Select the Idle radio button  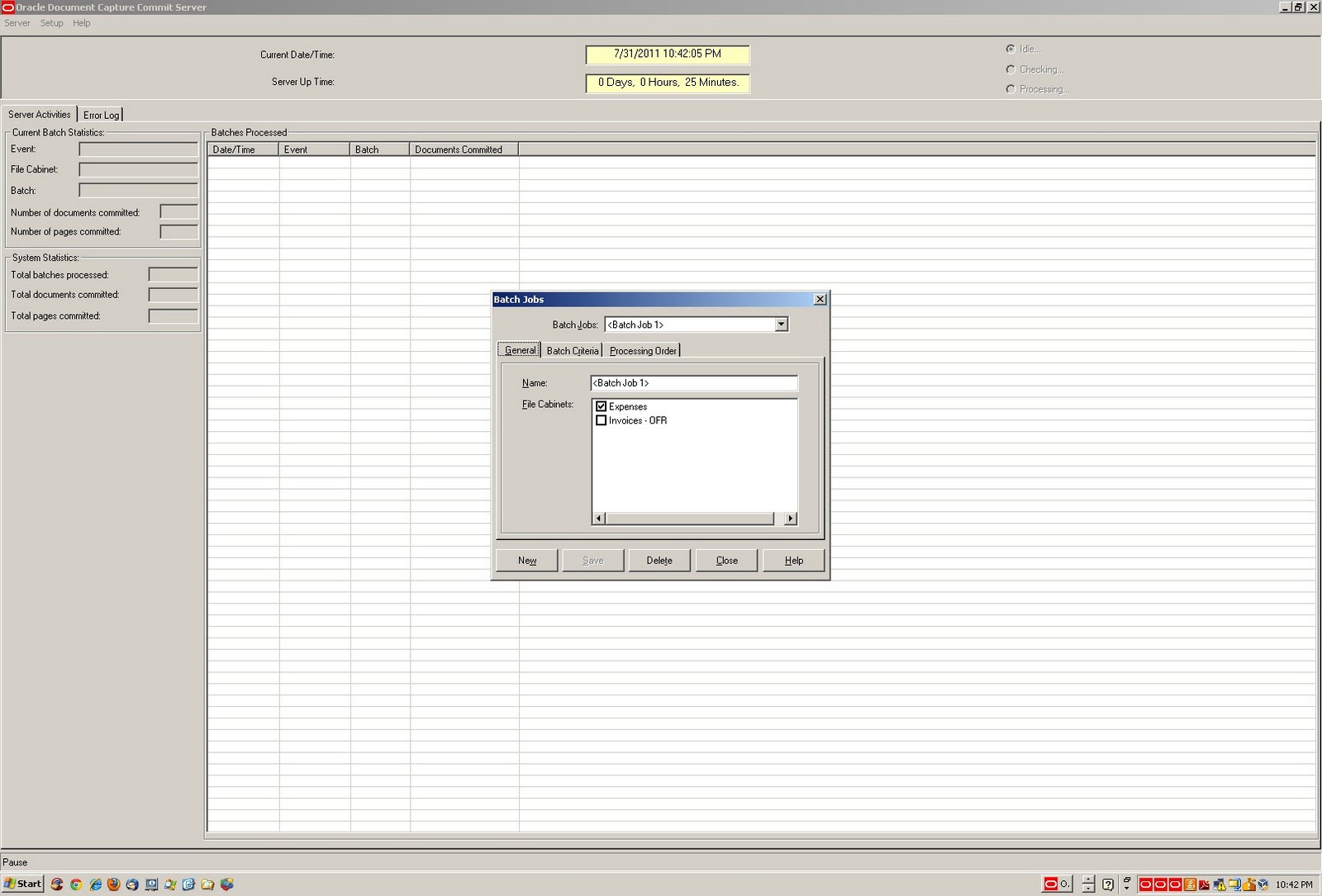click(x=1011, y=49)
